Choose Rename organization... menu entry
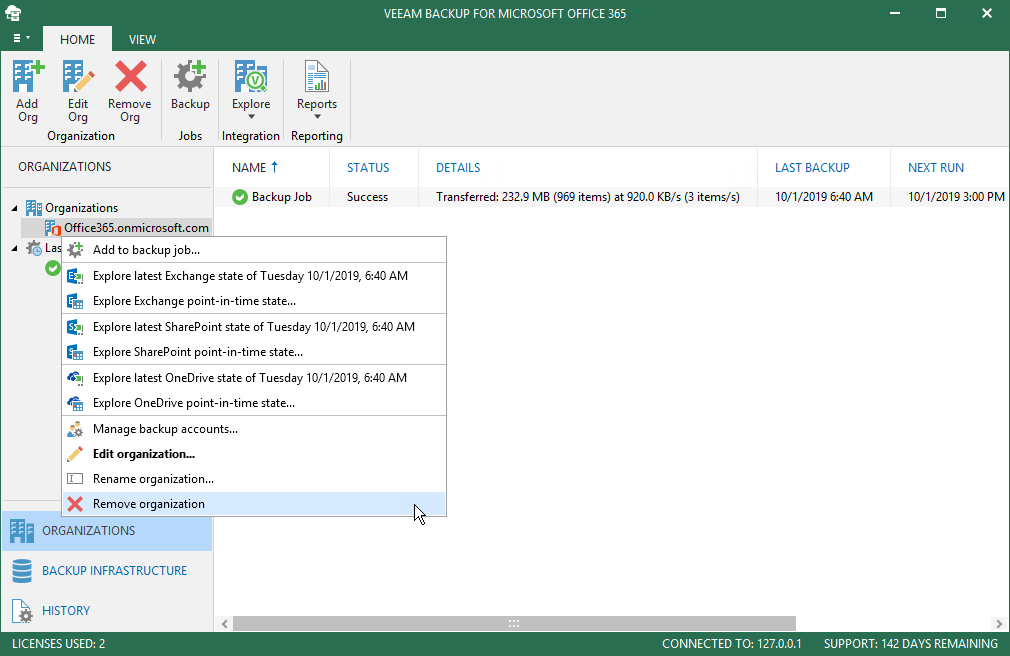The height and width of the screenshot is (656, 1010). pyautogui.click(x=254, y=479)
